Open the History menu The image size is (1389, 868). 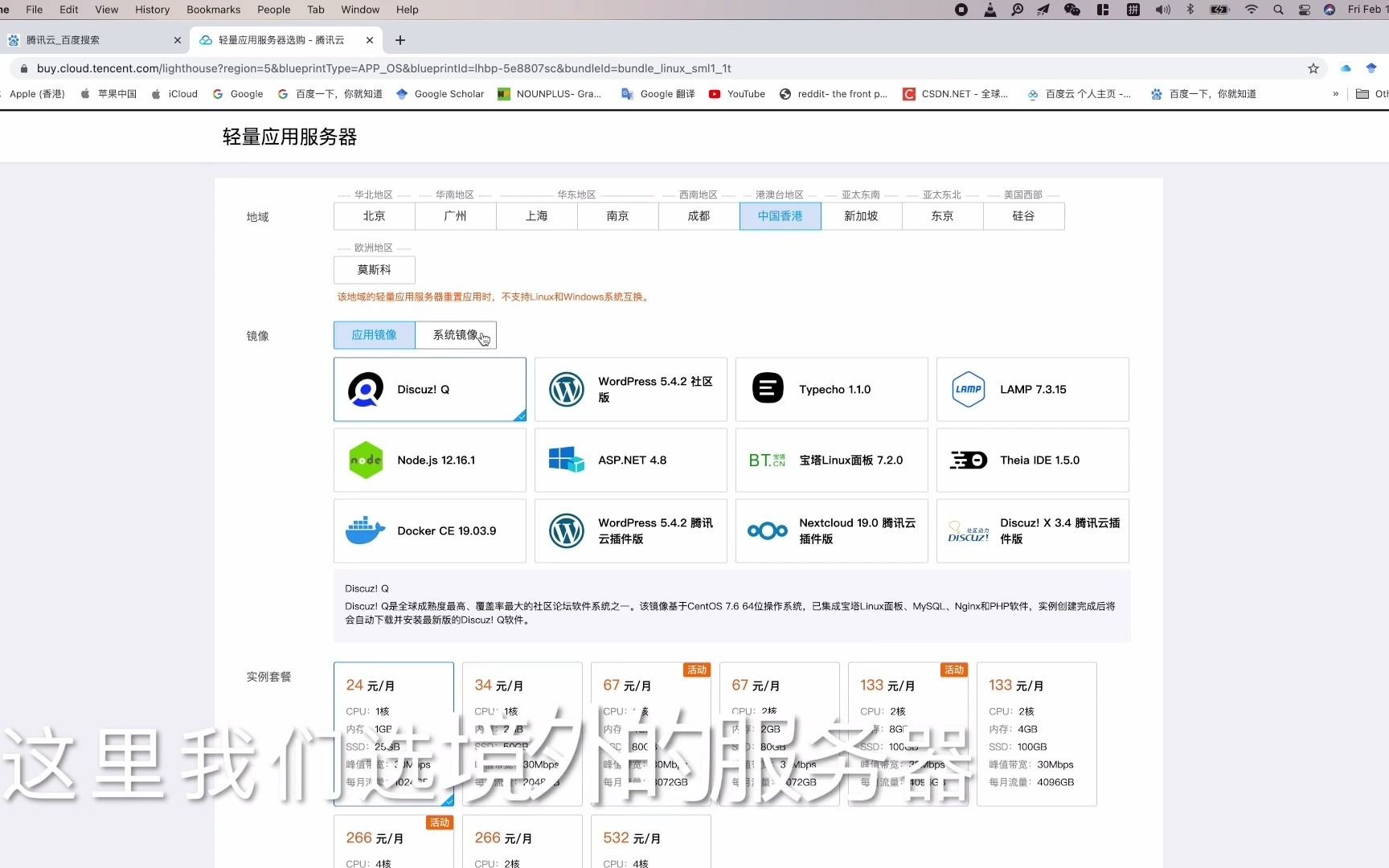click(152, 10)
